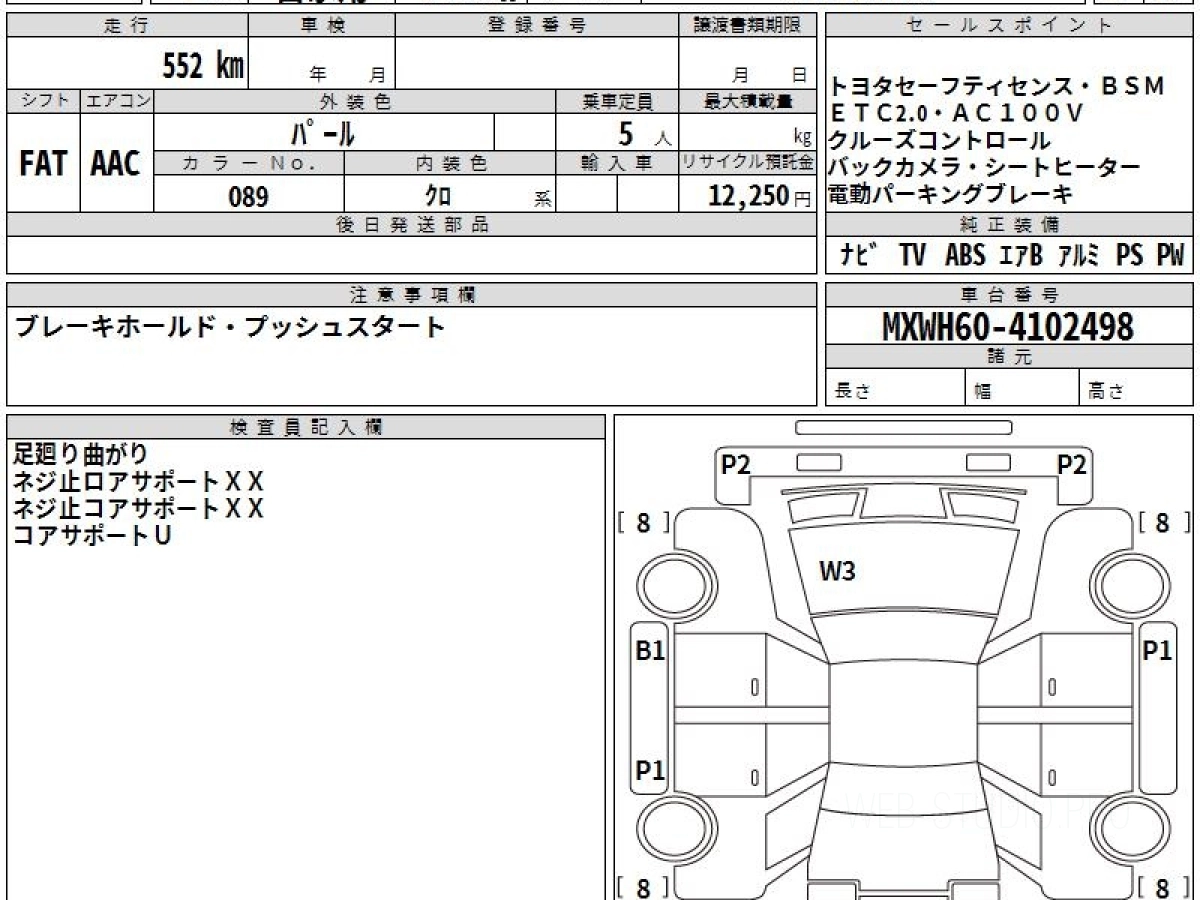Click the カラーNo. header
This screenshot has height=900, width=1200.
pos(249,163)
